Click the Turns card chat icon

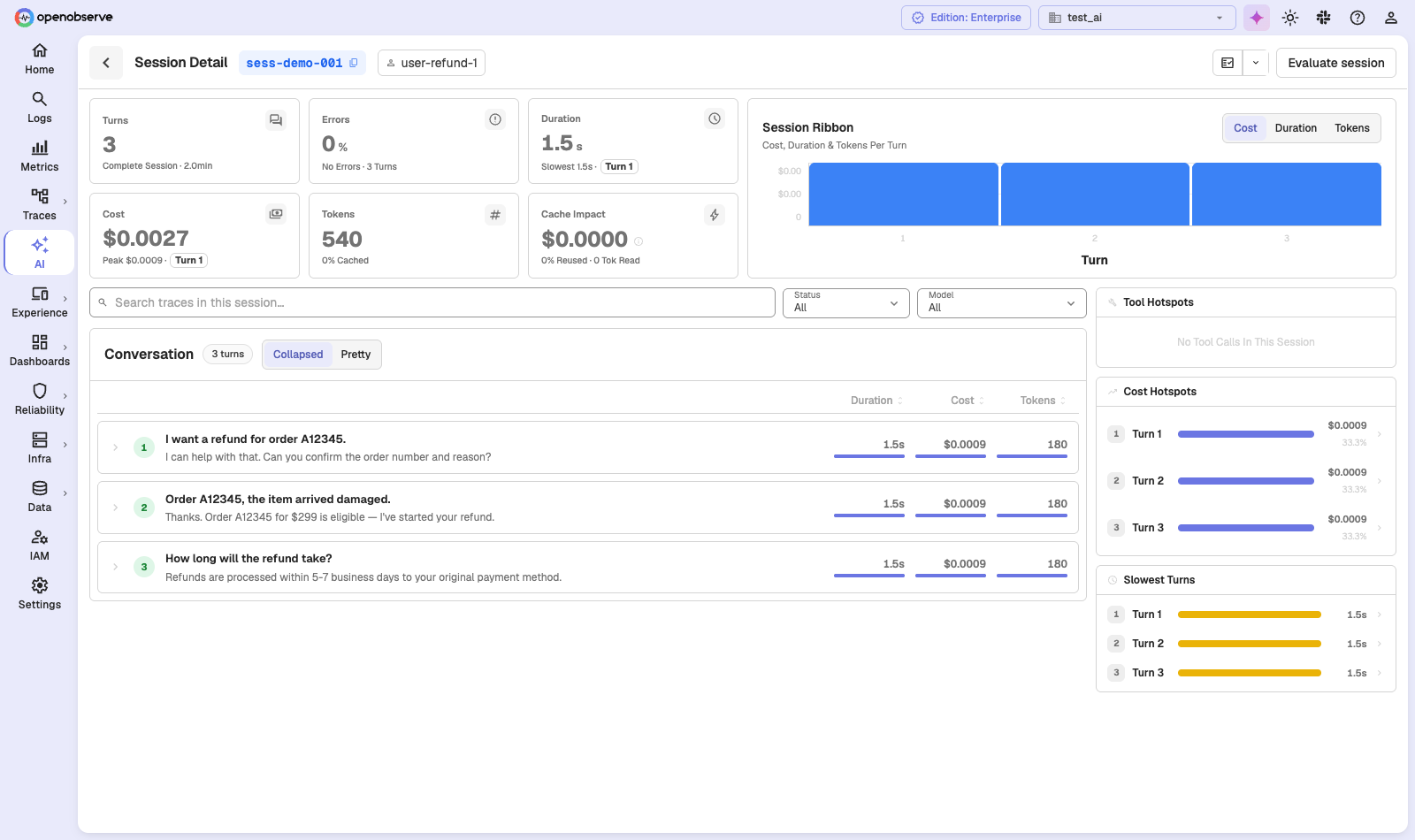pyautogui.click(x=276, y=120)
